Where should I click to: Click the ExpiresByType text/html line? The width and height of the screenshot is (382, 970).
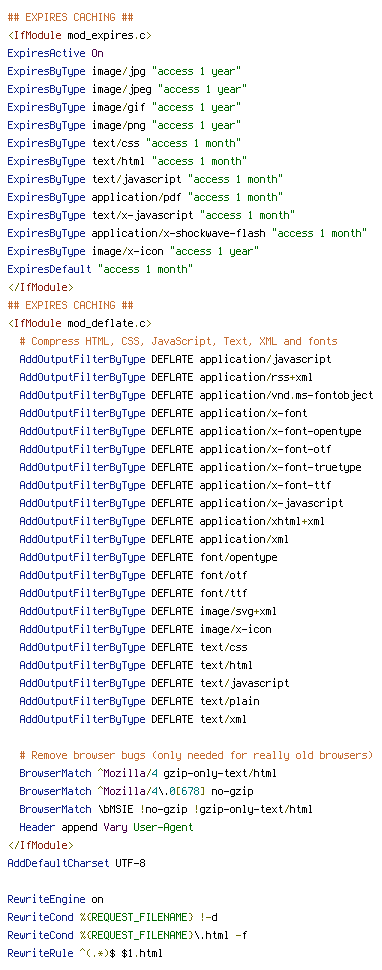pyautogui.click(x=127, y=161)
